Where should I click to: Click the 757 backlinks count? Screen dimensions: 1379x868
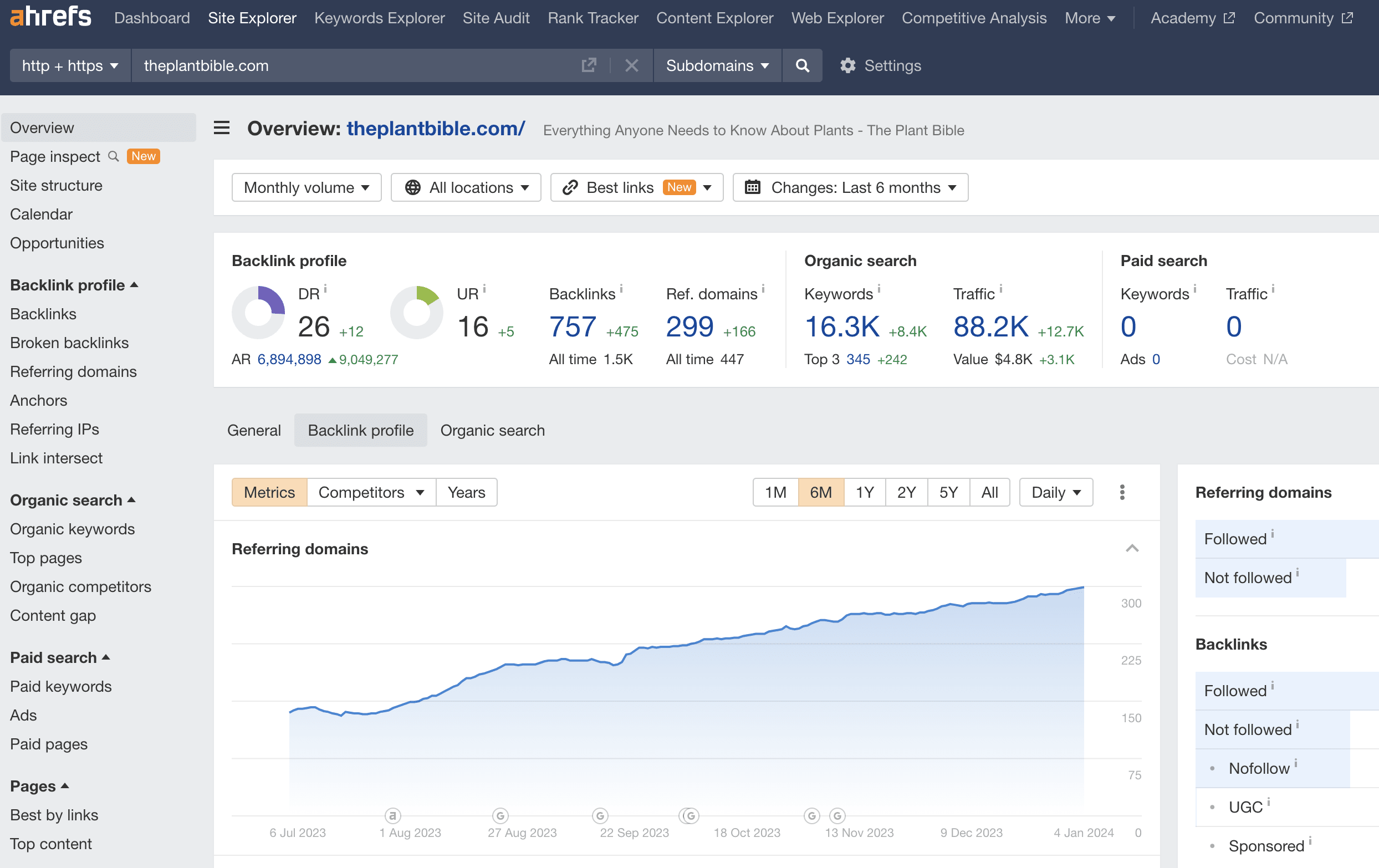point(572,327)
